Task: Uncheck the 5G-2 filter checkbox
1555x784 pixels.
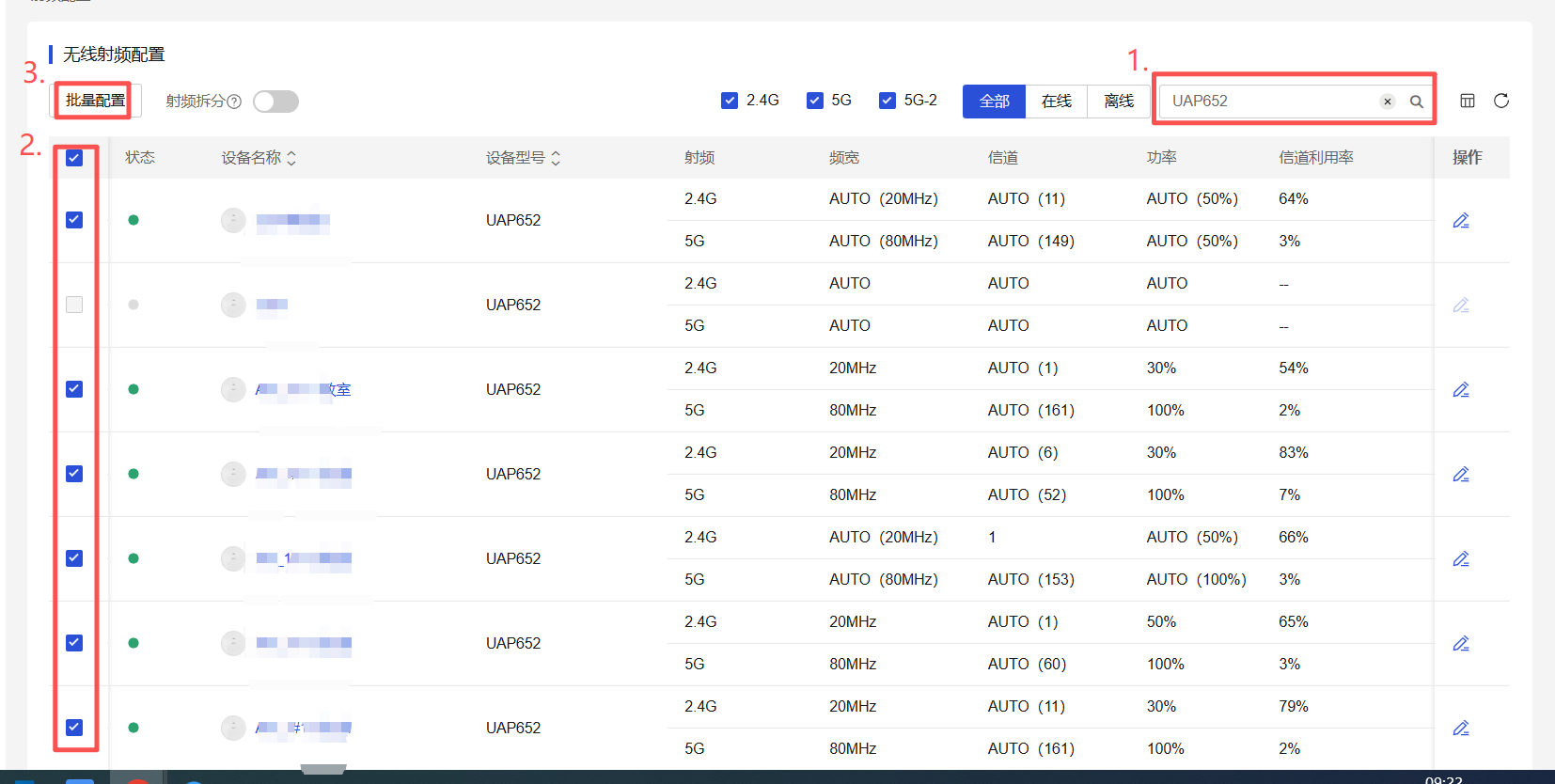Action: tap(887, 101)
